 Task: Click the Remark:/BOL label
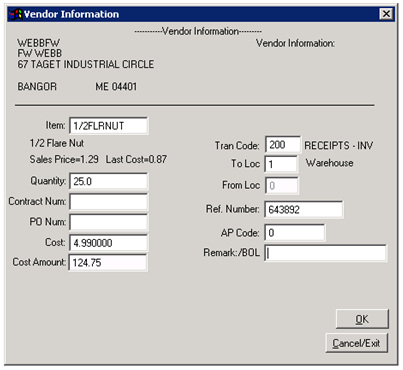pyautogui.click(x=232, y=253)
